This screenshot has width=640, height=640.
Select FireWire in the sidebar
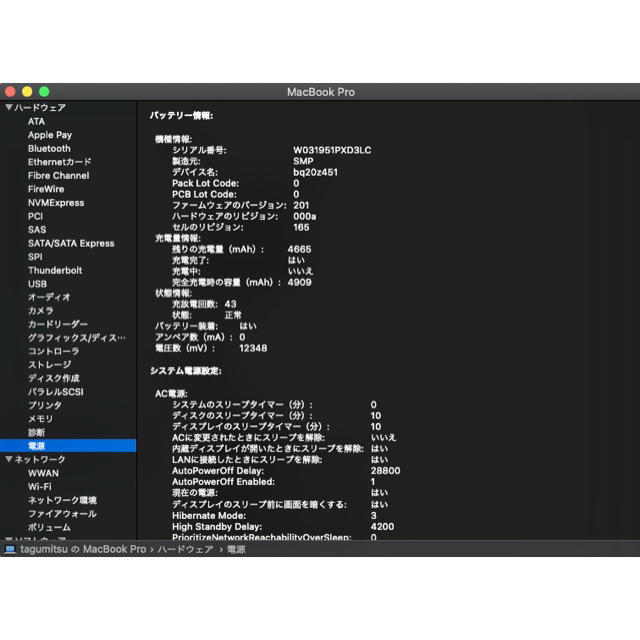coord(46,189)
